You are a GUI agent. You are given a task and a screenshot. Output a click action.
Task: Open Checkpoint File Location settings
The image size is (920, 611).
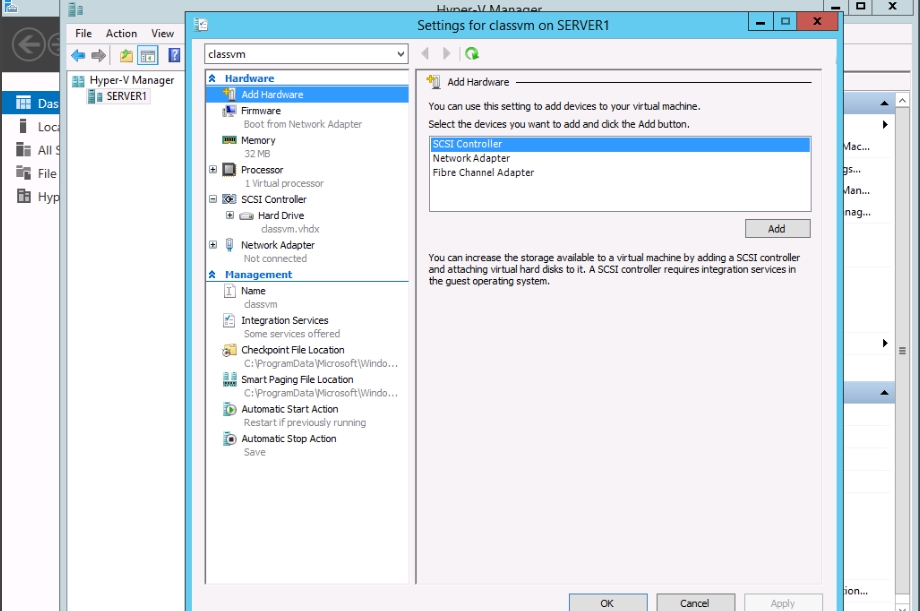point(292,351)
